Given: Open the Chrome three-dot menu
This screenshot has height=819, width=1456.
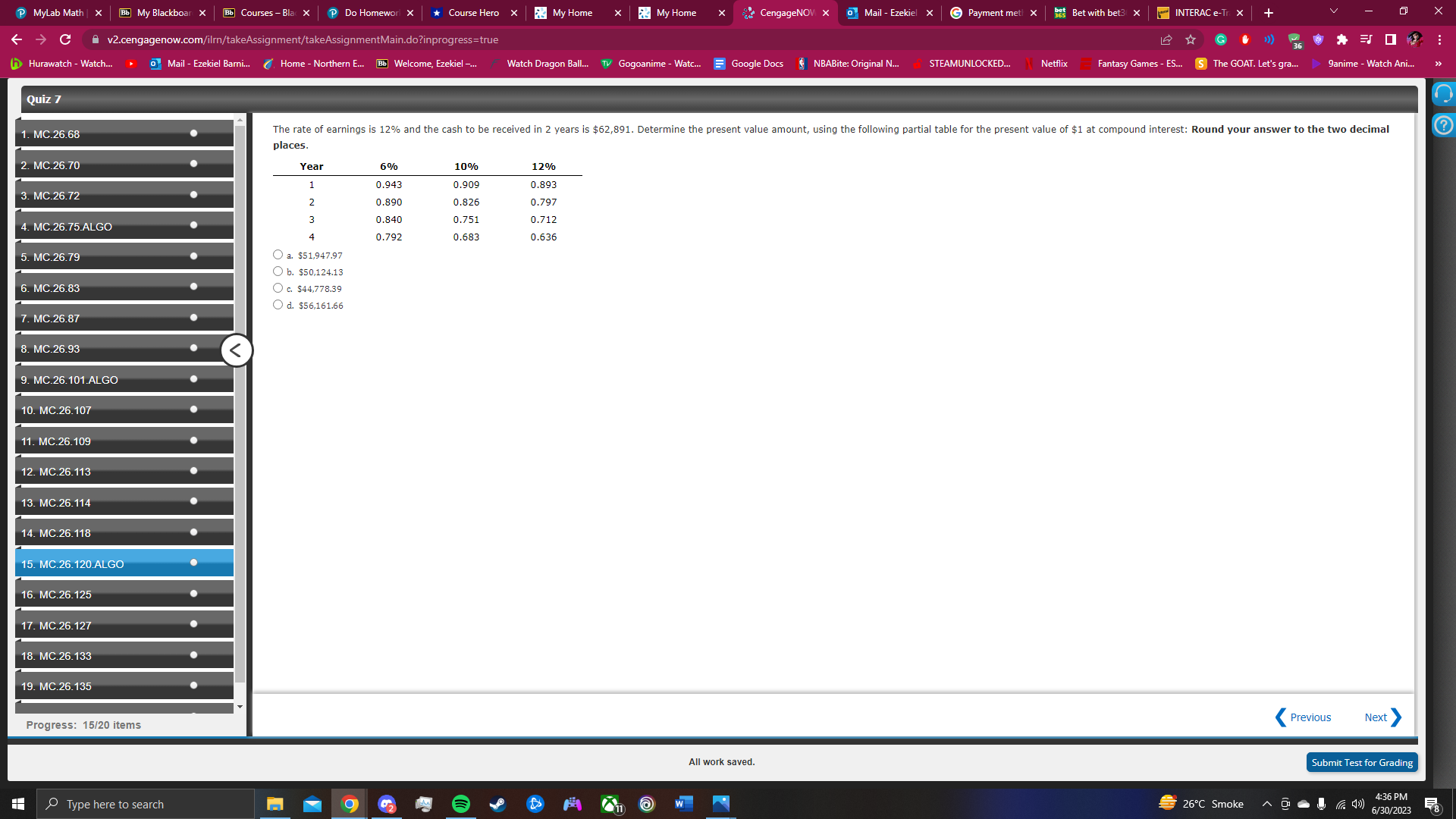Looking at the screenshot, I should (1439, 39).
